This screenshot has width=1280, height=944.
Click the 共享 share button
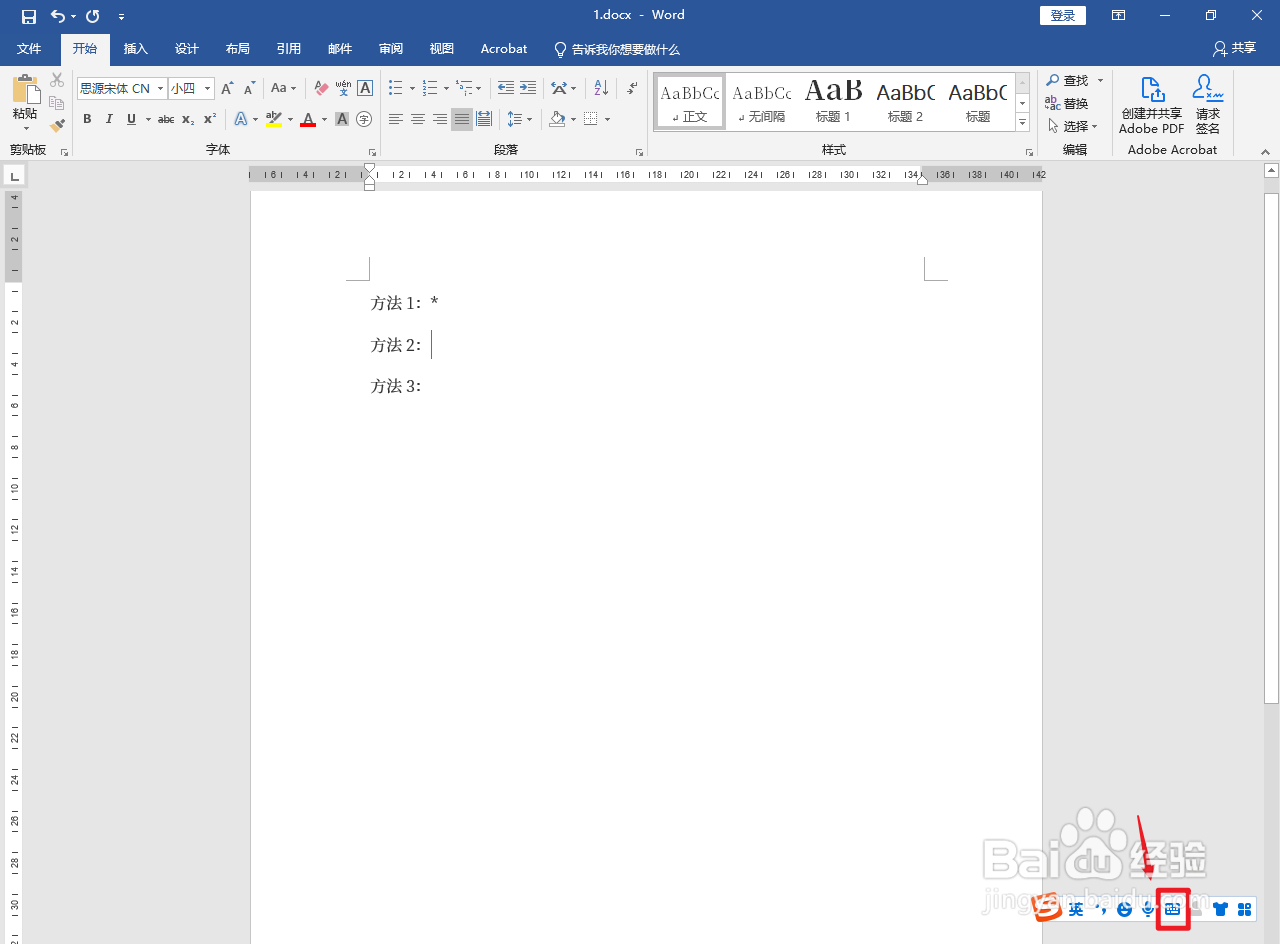pyautogui.click(x=1235, y=48)
